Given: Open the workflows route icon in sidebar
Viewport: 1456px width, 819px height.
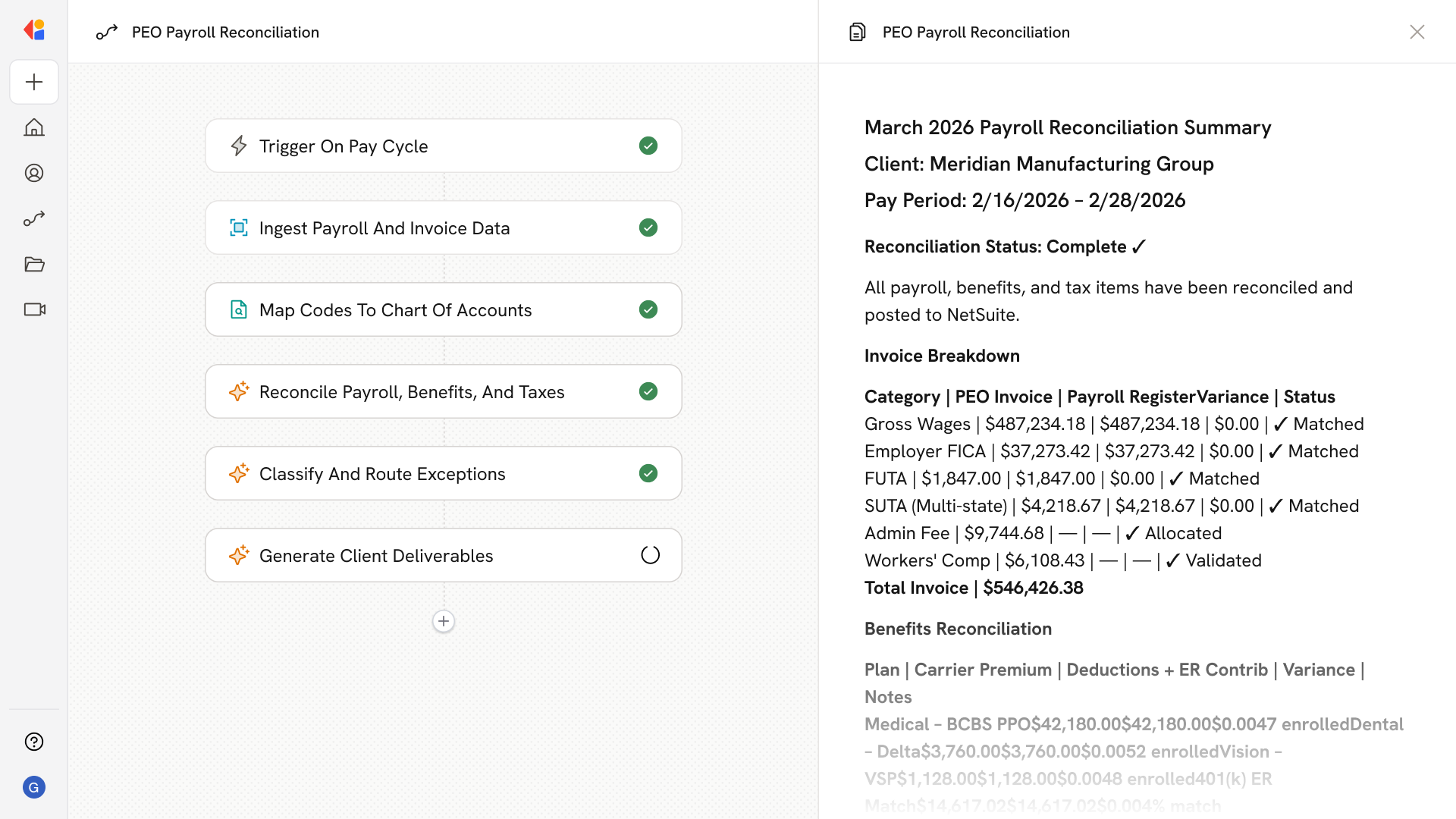Looking at the screenshot, I should tap(34, 218).
